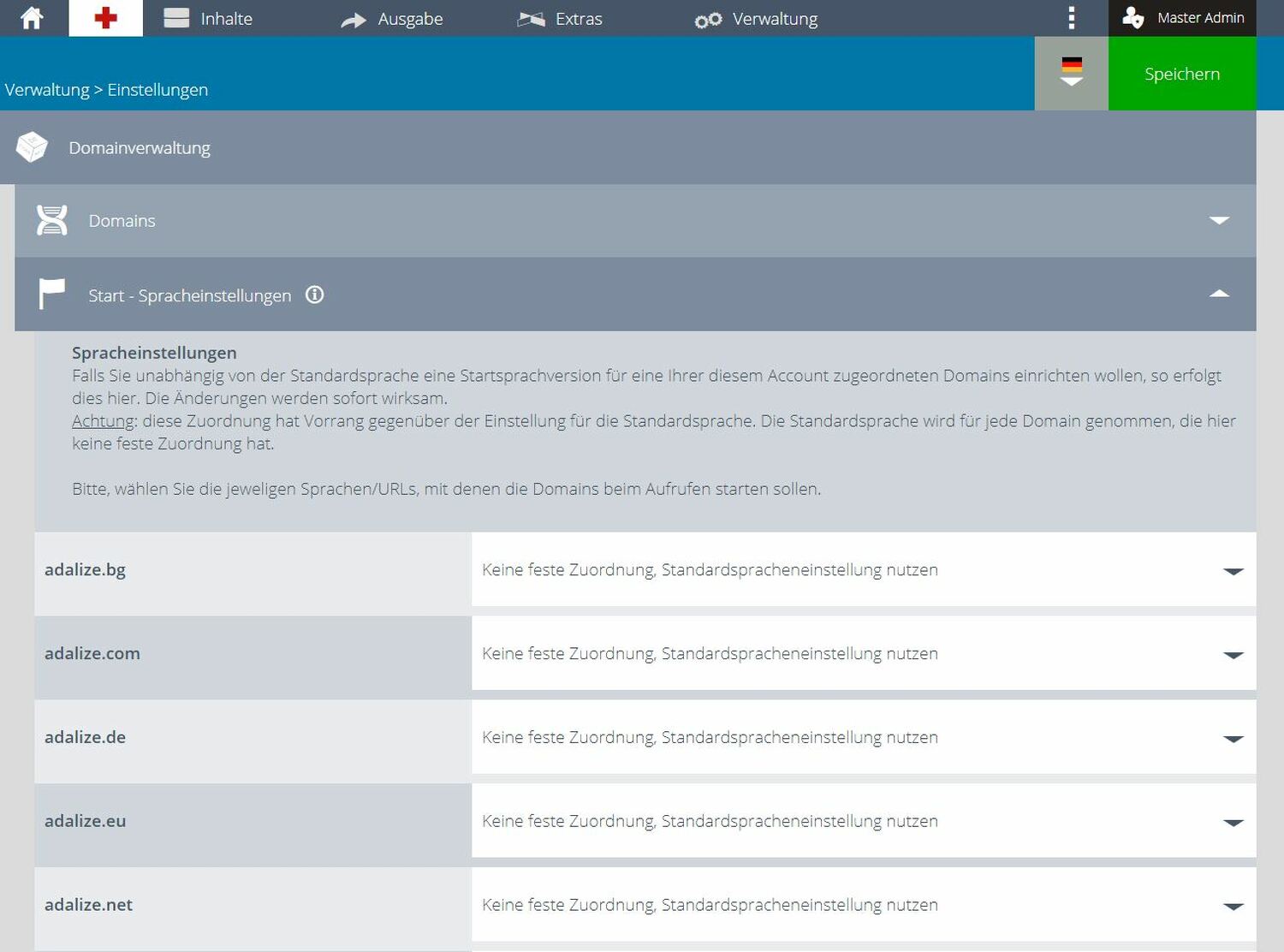Click the Master Admin user icon
1284x952 pixels.
(1133, 18)
